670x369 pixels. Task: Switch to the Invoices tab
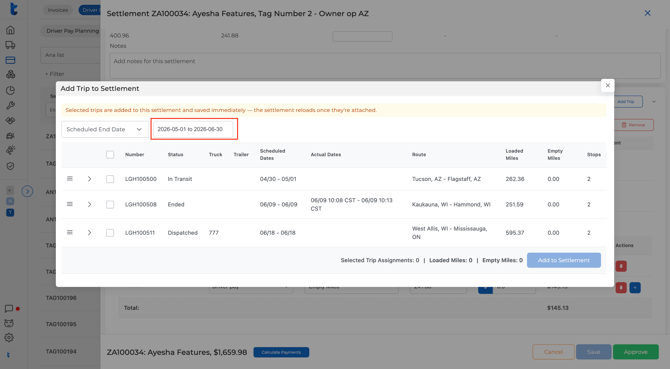click(x=58, y=10)
